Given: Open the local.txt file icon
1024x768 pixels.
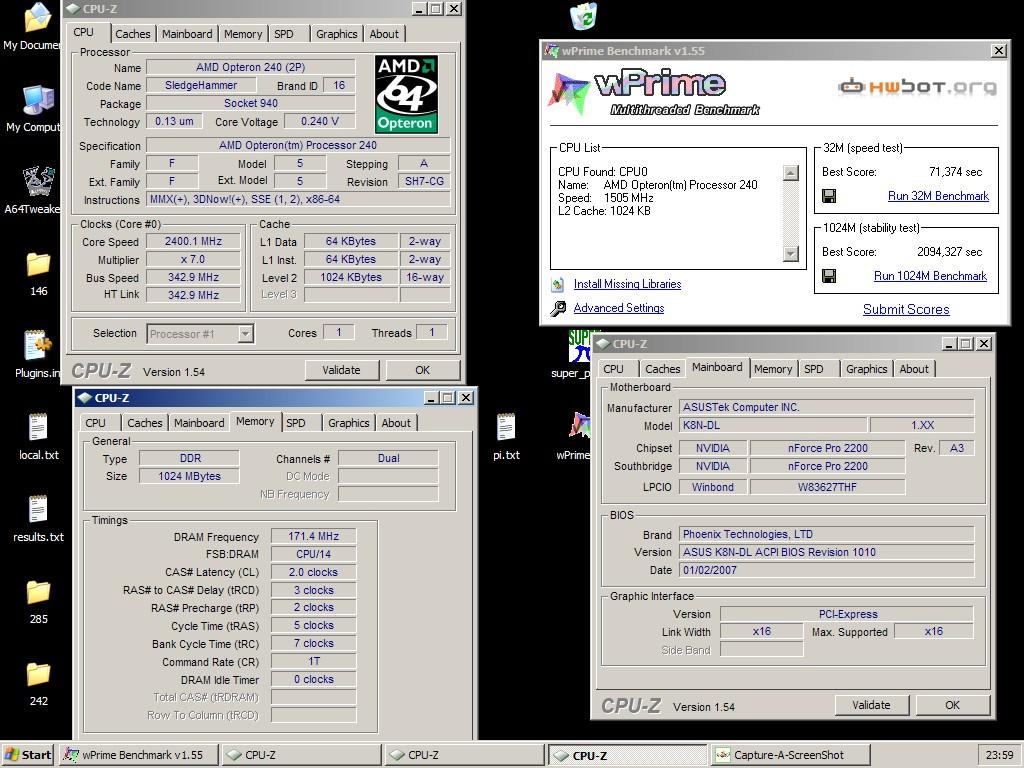Looking at the screenshot, I should [38, 428].
